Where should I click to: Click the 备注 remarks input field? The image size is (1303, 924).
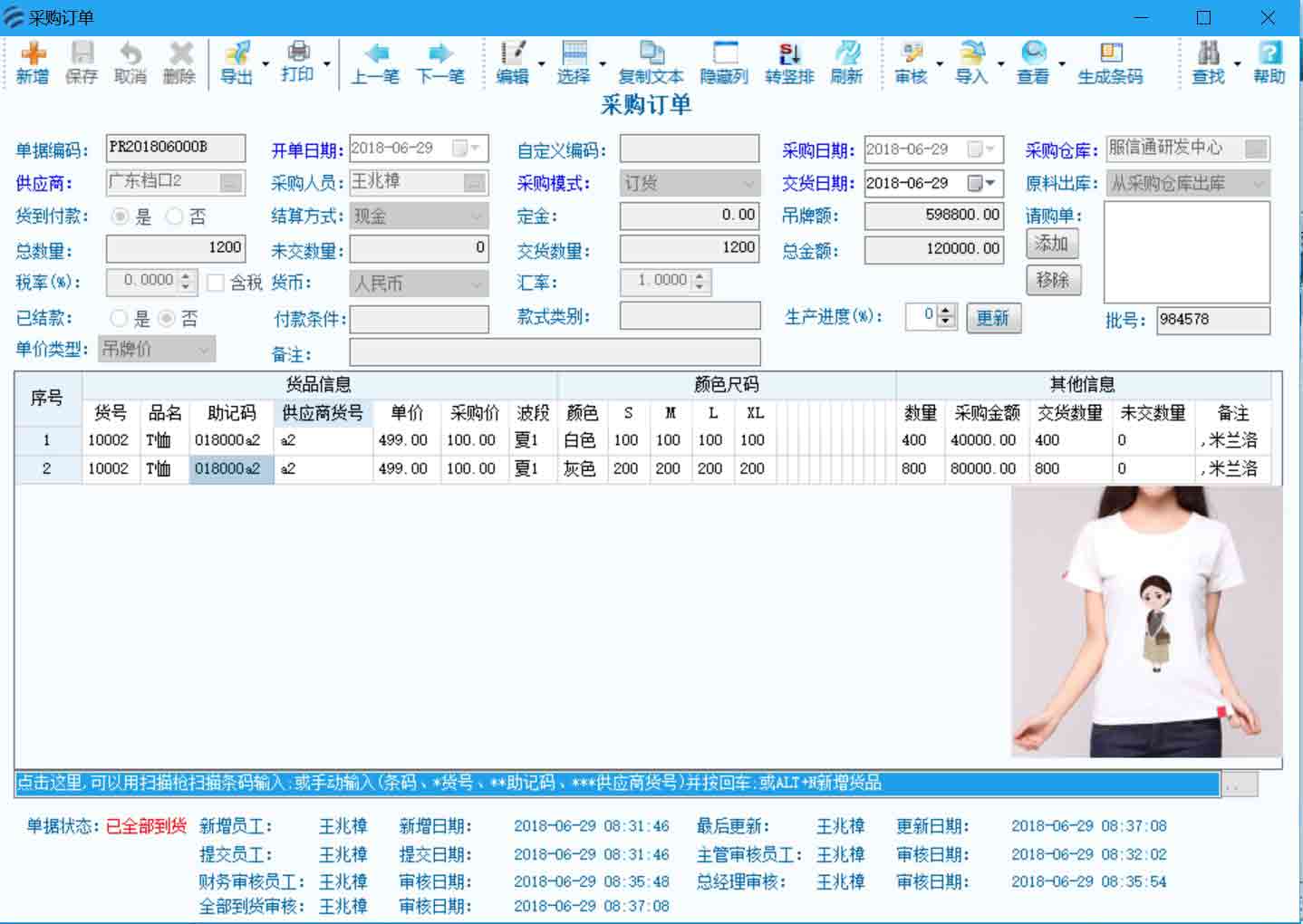pyautogui.click(x=555, y=352)
